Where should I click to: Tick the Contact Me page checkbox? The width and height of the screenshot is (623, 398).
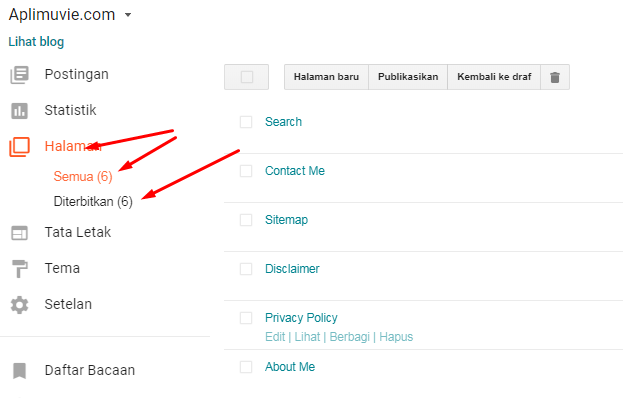(246, 171)
